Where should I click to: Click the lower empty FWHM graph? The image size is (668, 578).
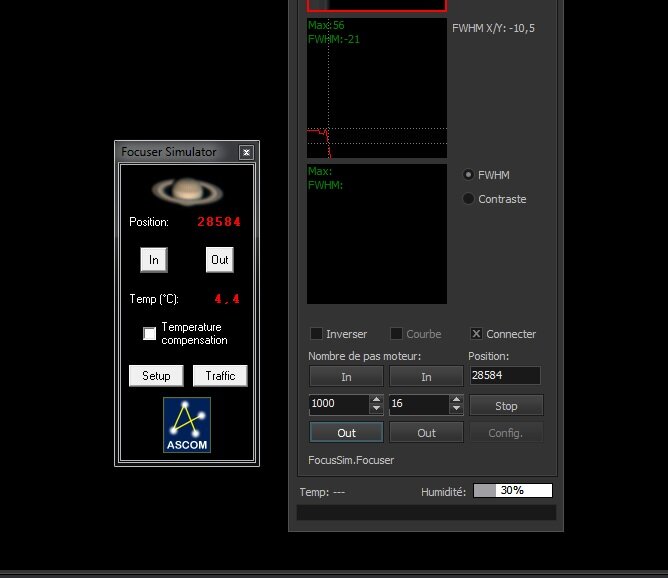[x=377, y=234]
